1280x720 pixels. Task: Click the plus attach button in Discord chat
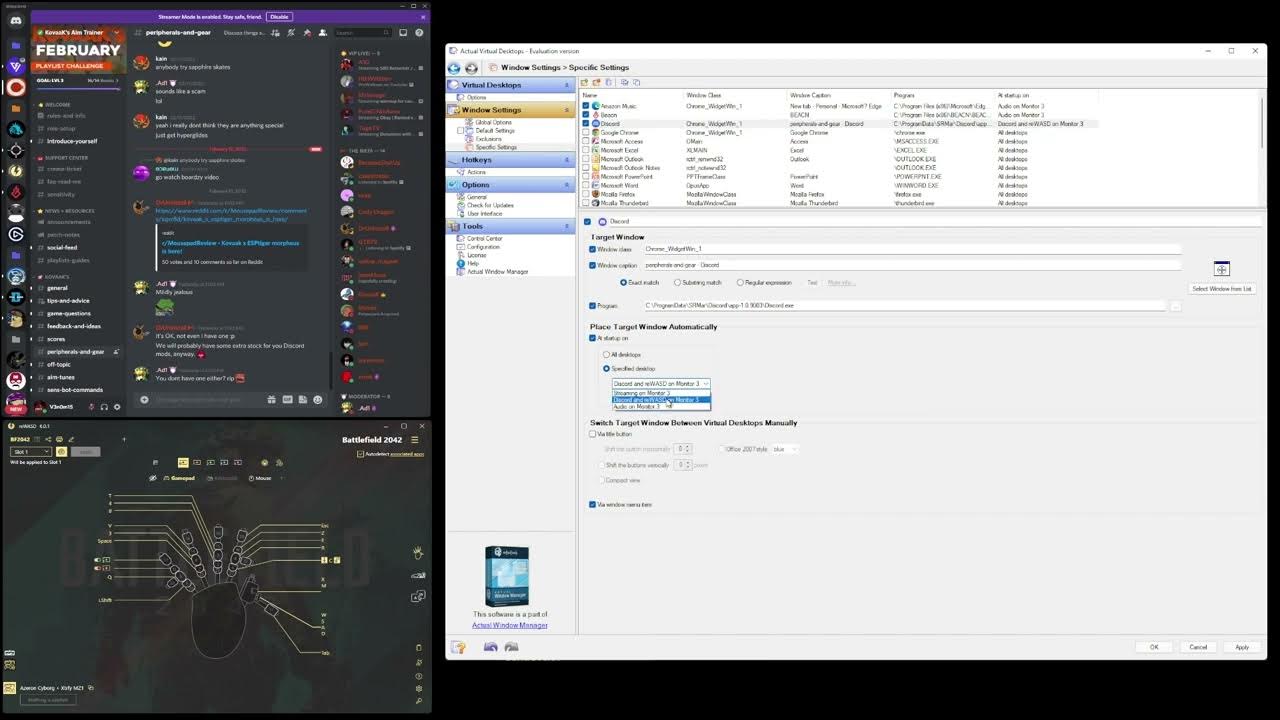tap(144, 400)
